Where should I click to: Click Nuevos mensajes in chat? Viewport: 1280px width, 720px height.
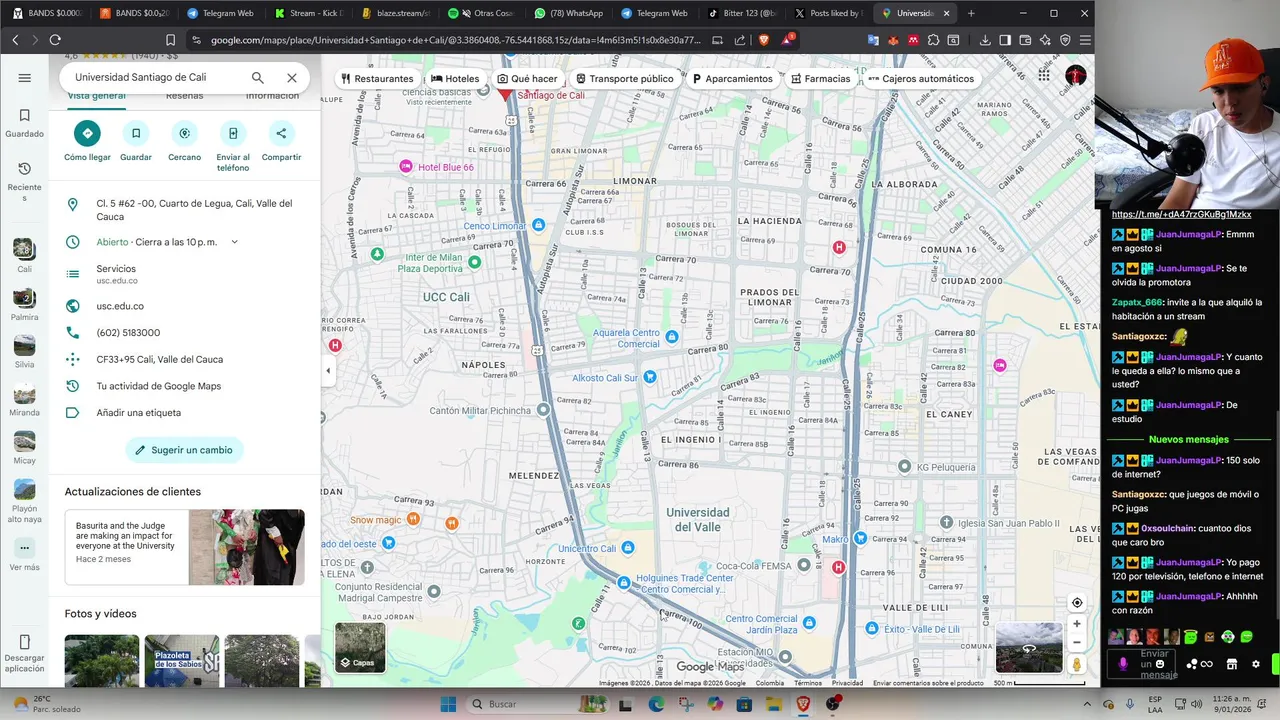tap(1189, 439)
